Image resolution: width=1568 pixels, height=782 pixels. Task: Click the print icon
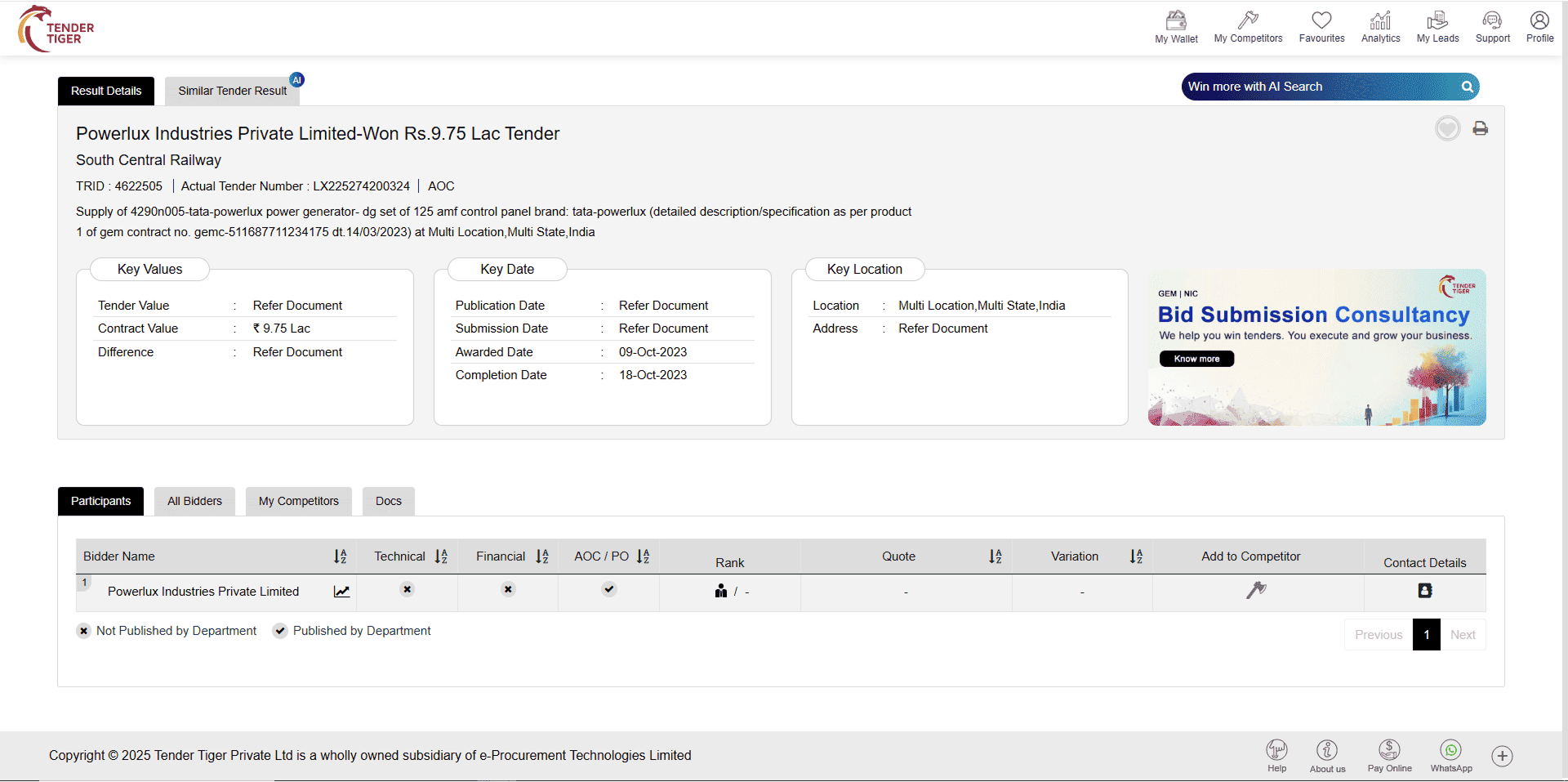point(1480,128)
